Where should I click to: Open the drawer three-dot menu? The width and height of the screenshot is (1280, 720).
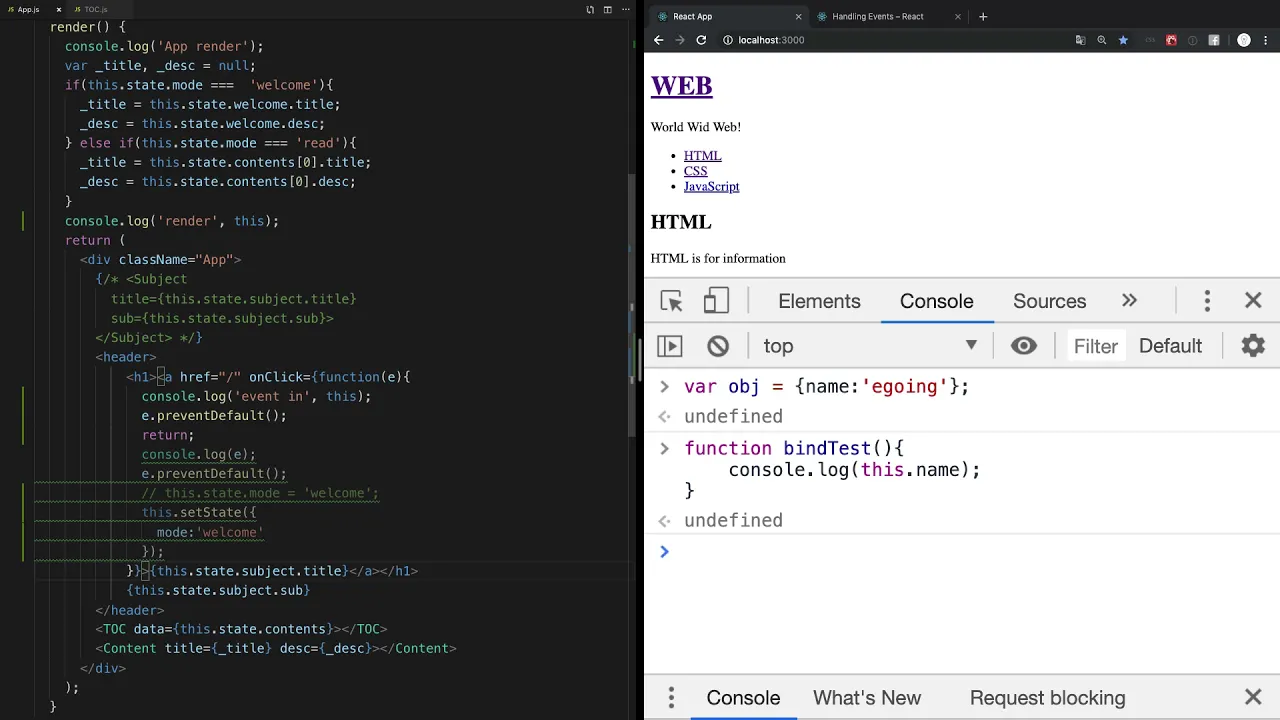[x=671, y=698]
